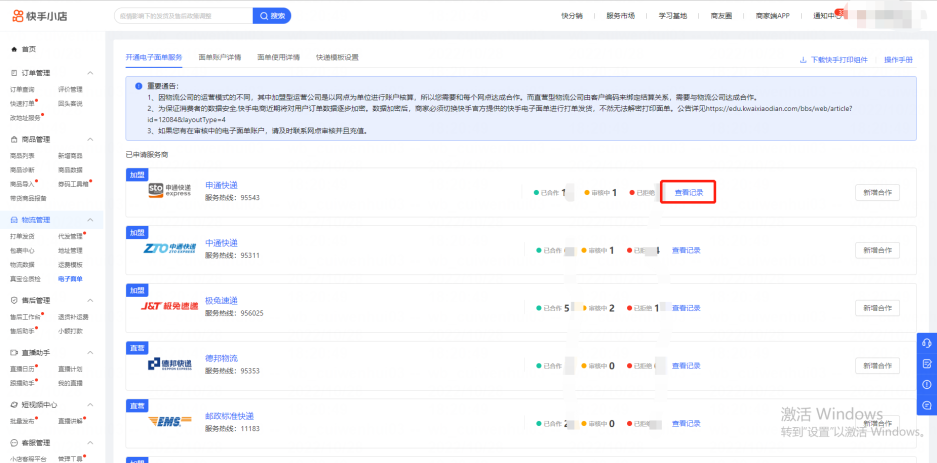Click the download icon beside 下载快手打印组件
Image resolution: width=937 pixels, height=463 pixels.
point(803,59)
